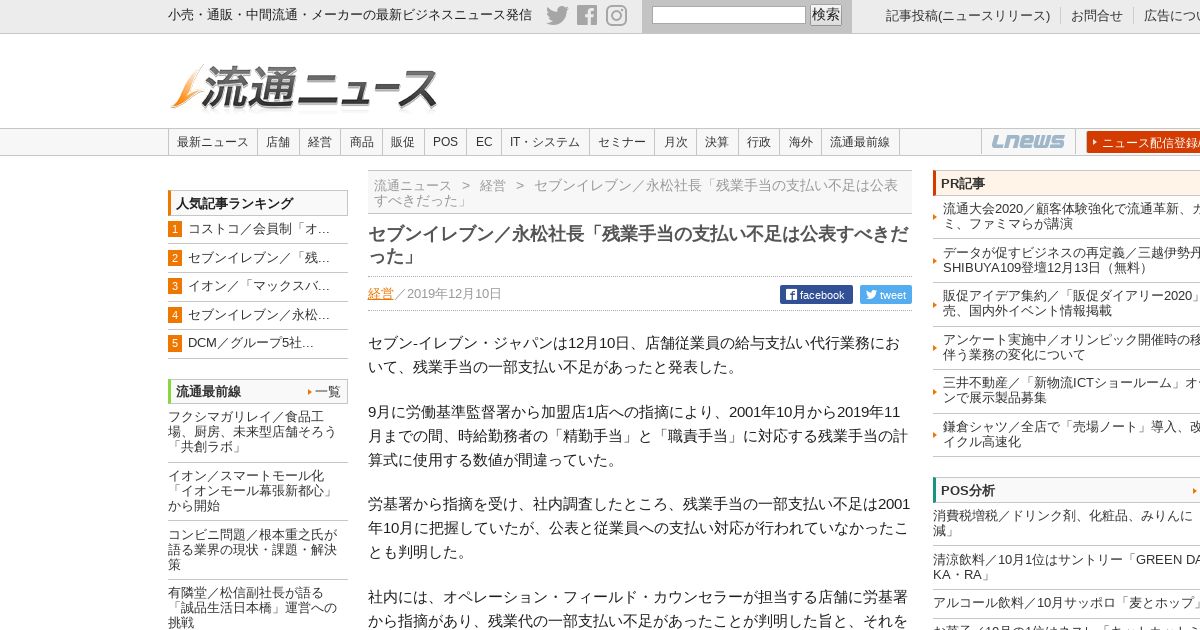Open the Twitter icon in header

(557, 15)
